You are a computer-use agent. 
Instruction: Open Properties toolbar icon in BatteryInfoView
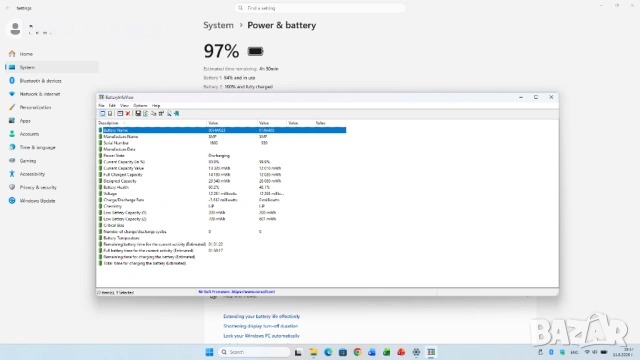click(161, 113)
